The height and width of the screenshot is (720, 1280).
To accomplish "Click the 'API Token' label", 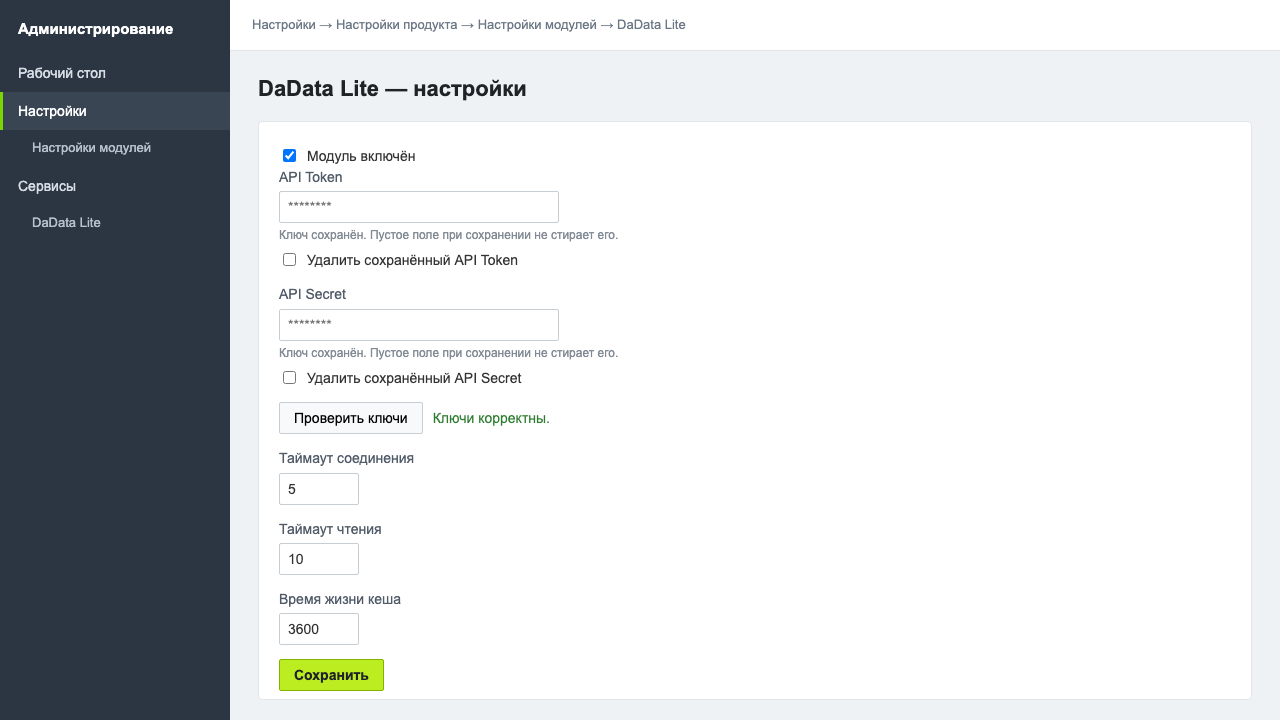I will pyautogui.click(x=311, y=177).
